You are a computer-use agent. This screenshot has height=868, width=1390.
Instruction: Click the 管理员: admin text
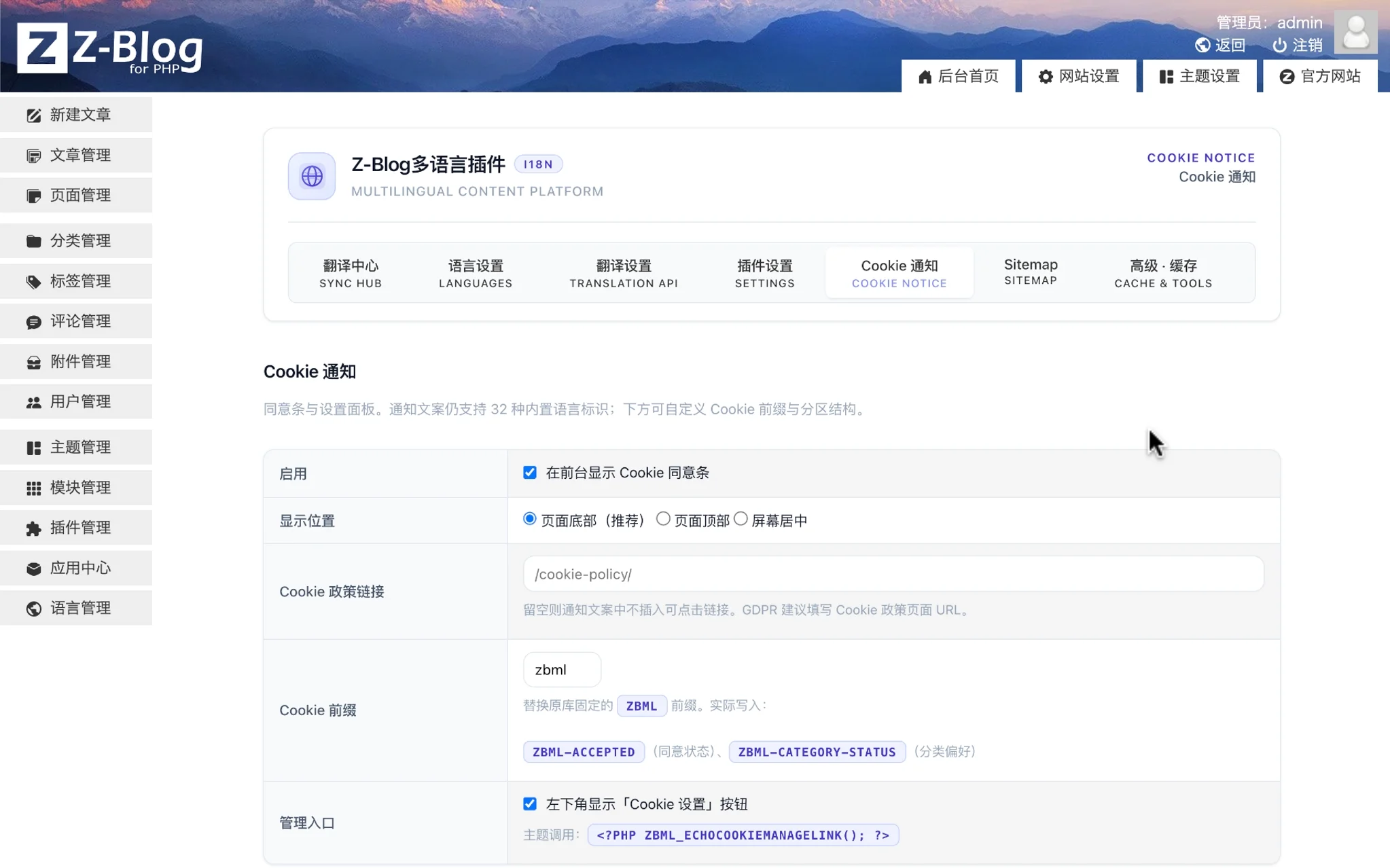pyautogui.click(x=1269, y=22)
